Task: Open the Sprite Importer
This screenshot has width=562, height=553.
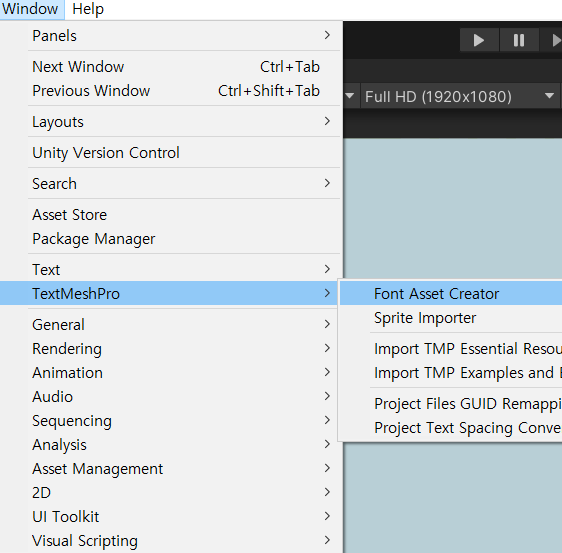Action: pyautogui.click(x=451, y=318)
